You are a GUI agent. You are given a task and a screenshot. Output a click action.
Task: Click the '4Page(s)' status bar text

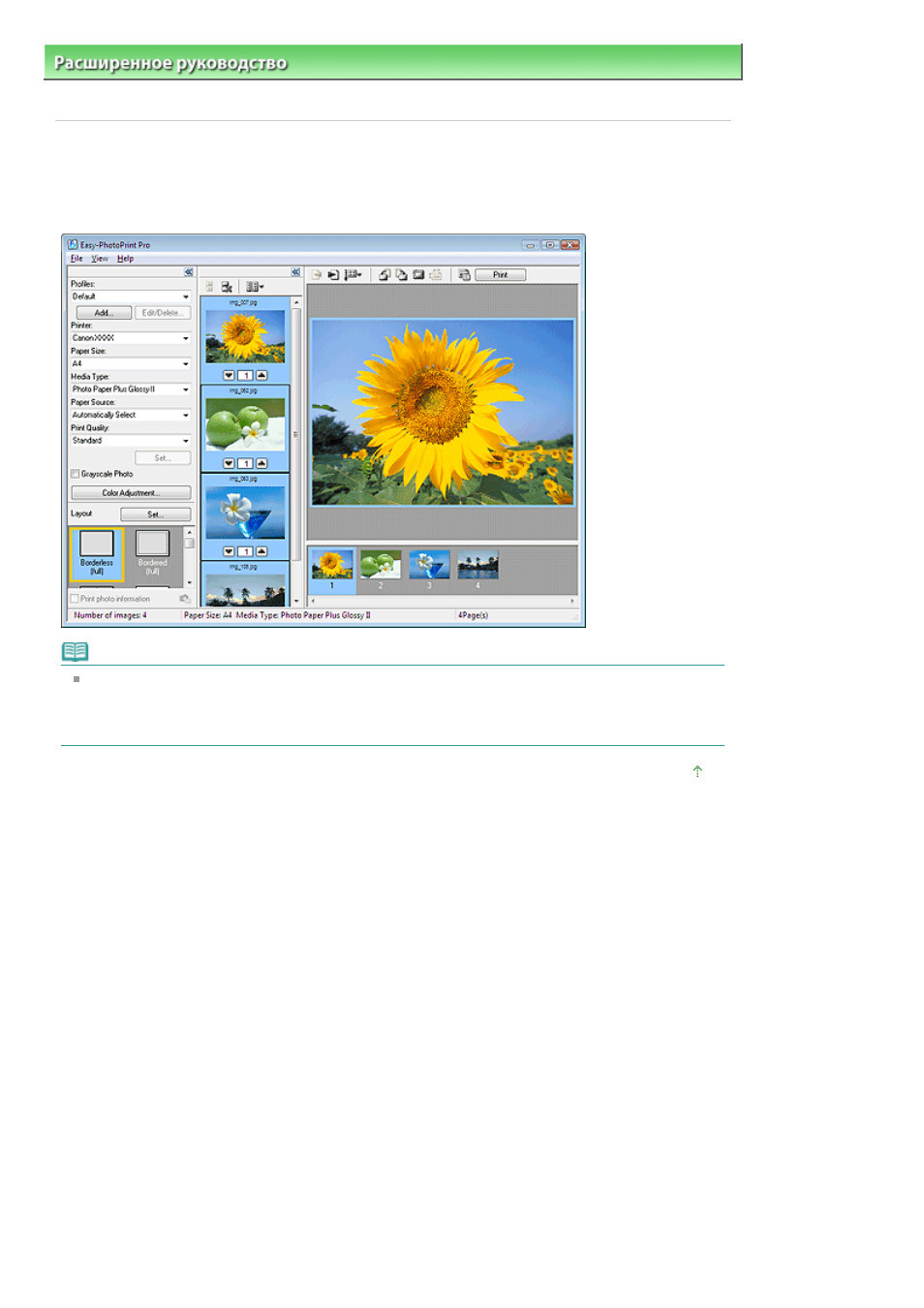[473, 615]
